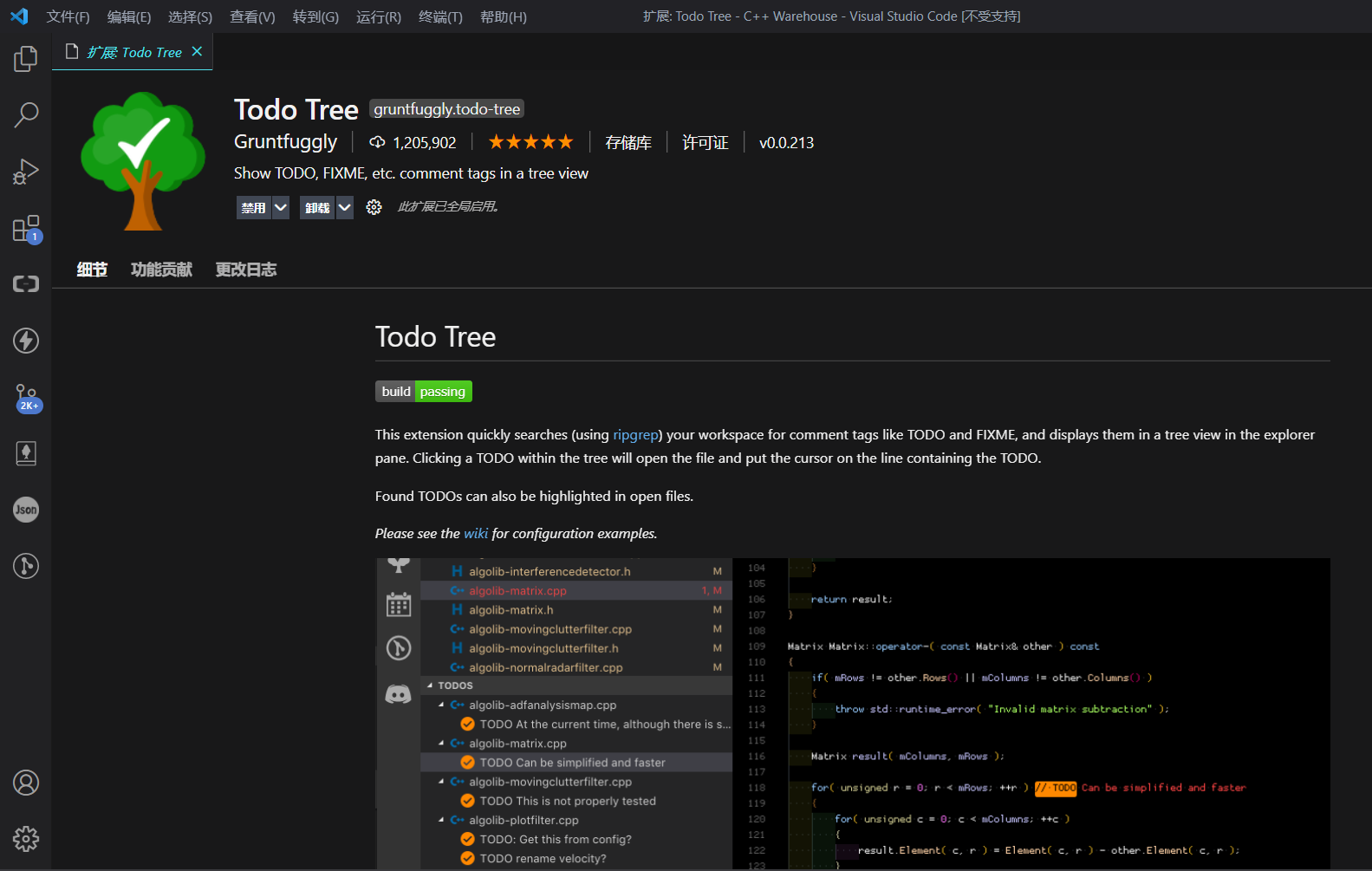Switch to the 功能贡献 tab
The image size is (1372, 871).
(x=161, y=270)
